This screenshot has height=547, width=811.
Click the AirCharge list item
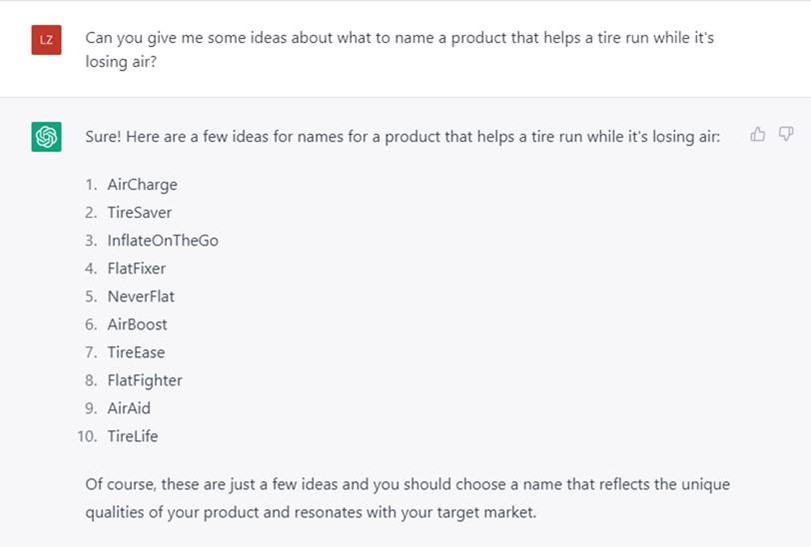pos(142,185)
